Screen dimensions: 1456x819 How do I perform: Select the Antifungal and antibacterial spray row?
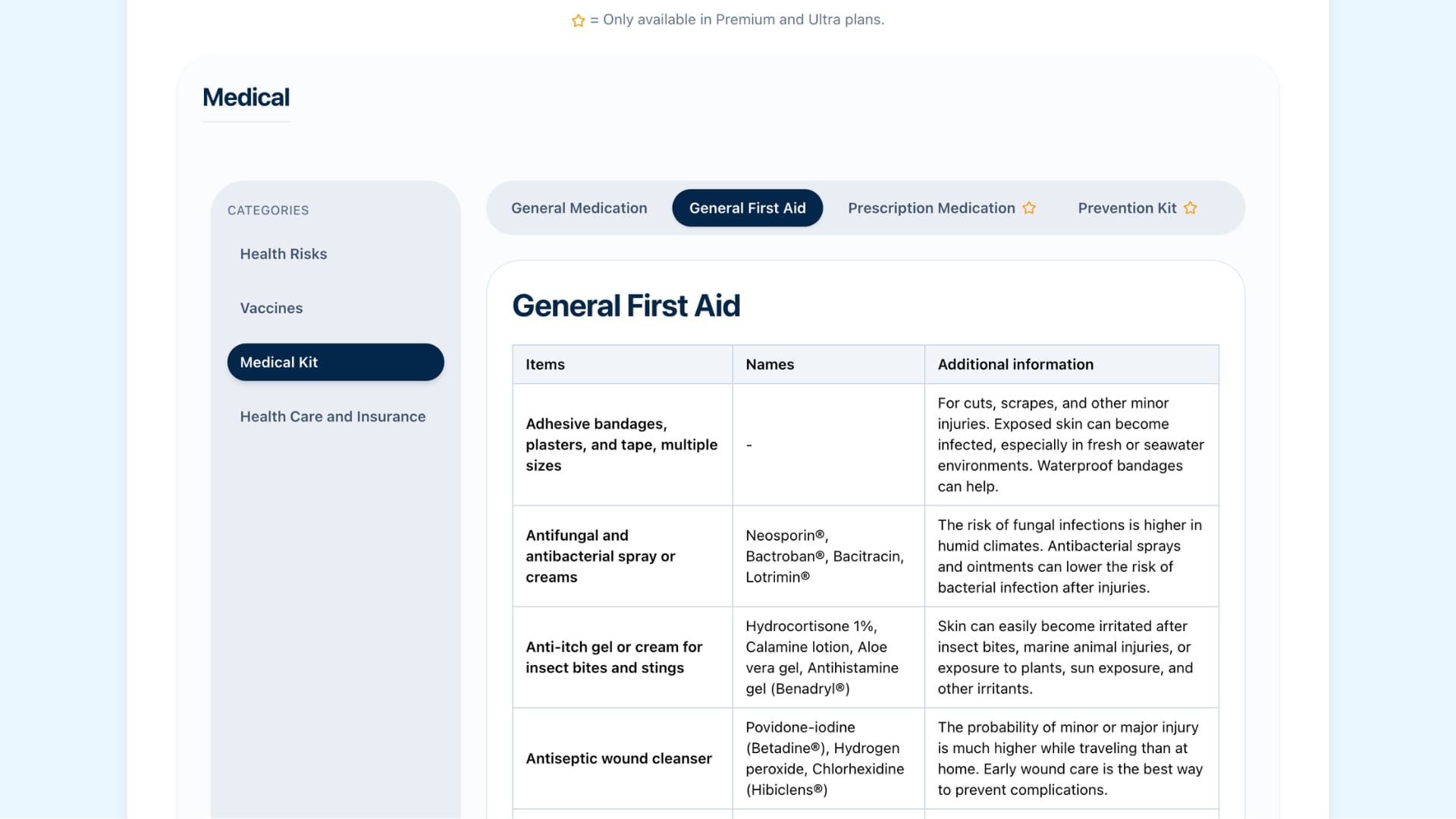[x=866, y=556]
